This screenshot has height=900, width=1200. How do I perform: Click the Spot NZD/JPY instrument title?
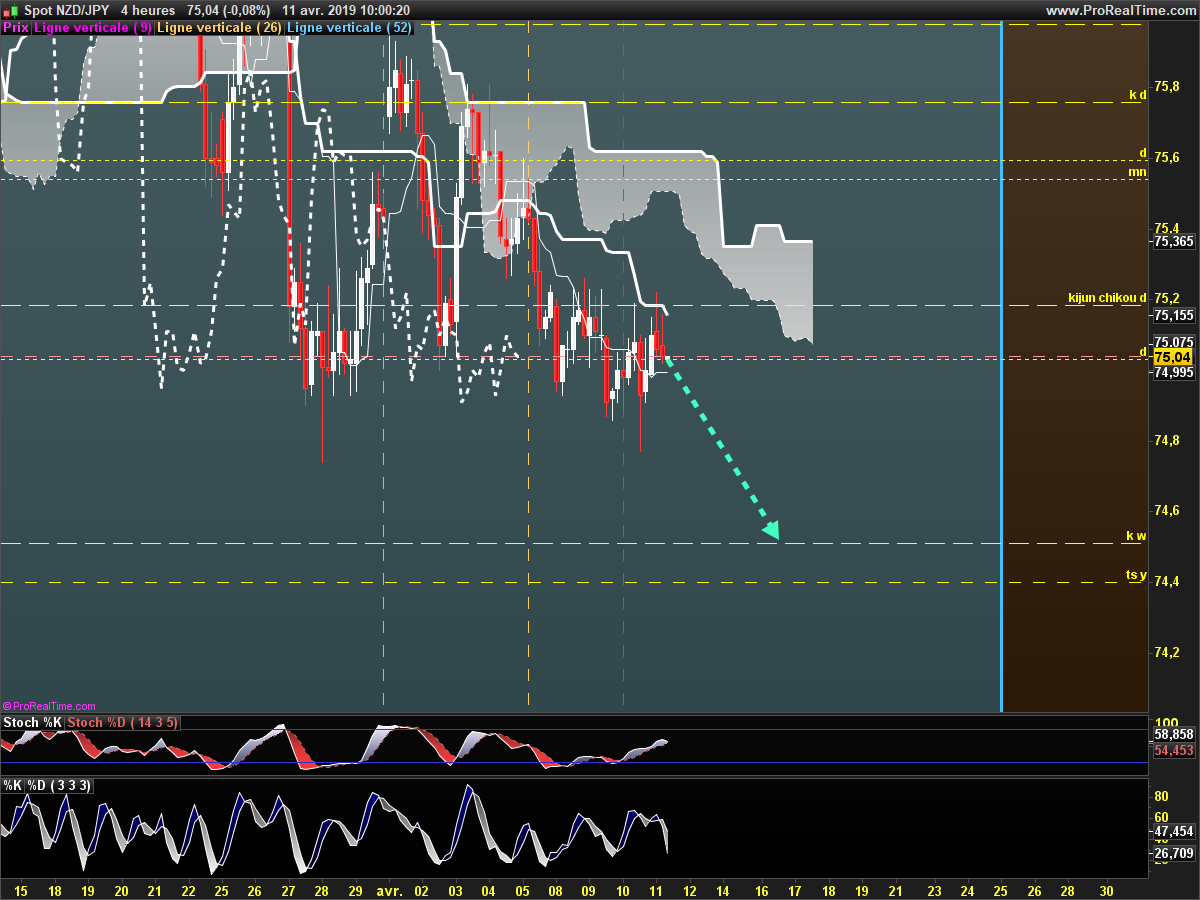click(66, 10)
